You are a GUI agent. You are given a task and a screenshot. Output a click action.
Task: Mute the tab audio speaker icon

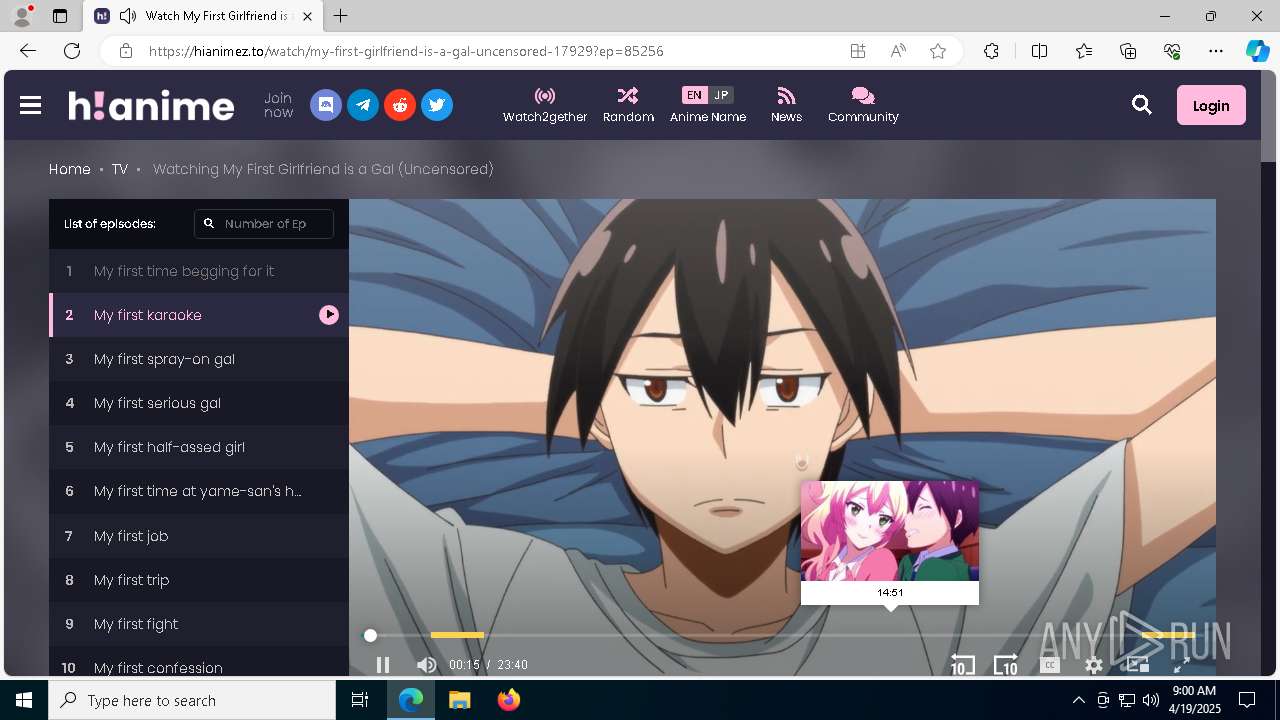click(x=128, y=16)
